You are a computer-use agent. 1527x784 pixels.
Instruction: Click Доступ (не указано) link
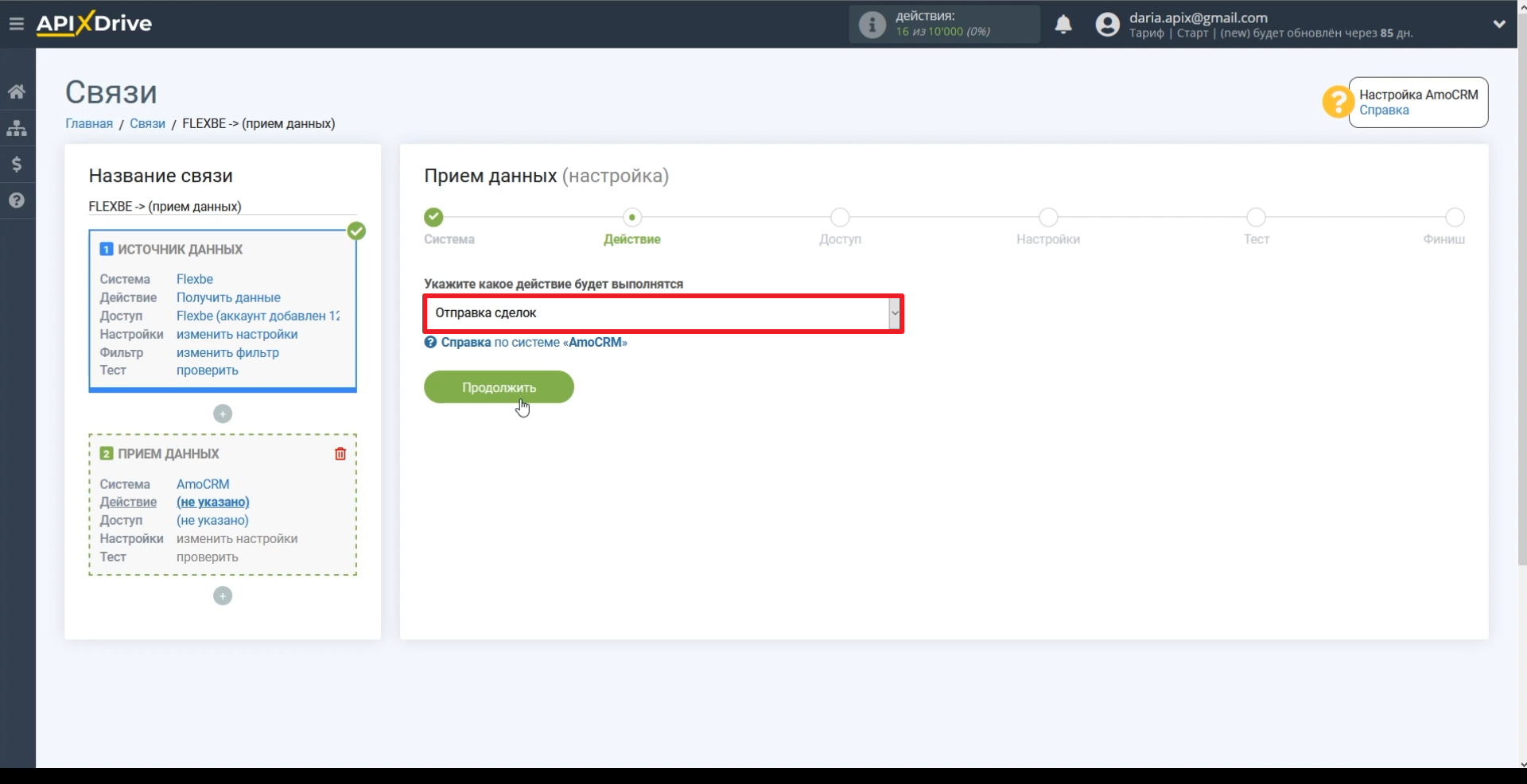pyautogui.click(x=212, y=521)
